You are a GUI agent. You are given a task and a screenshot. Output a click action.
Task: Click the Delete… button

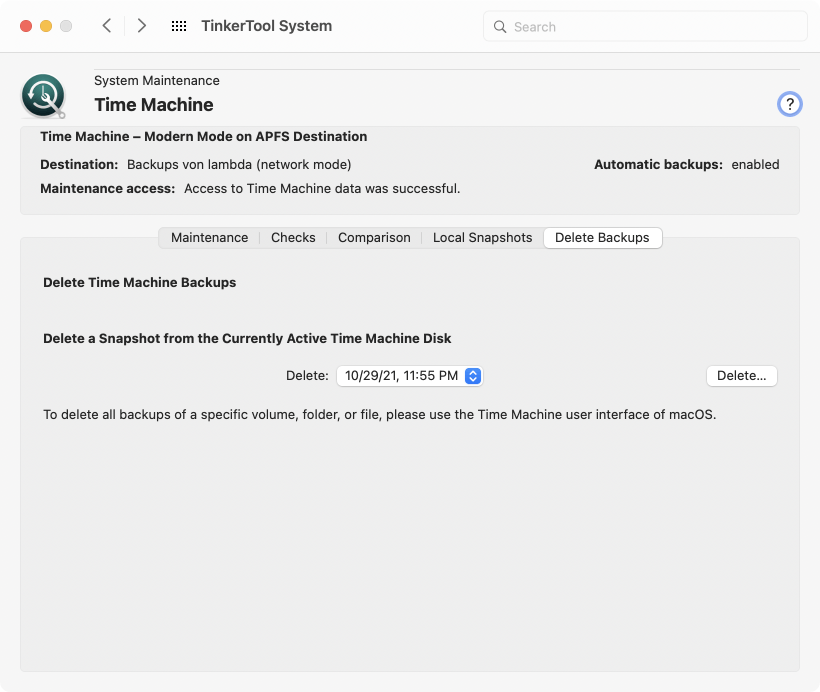click(741, 376)
